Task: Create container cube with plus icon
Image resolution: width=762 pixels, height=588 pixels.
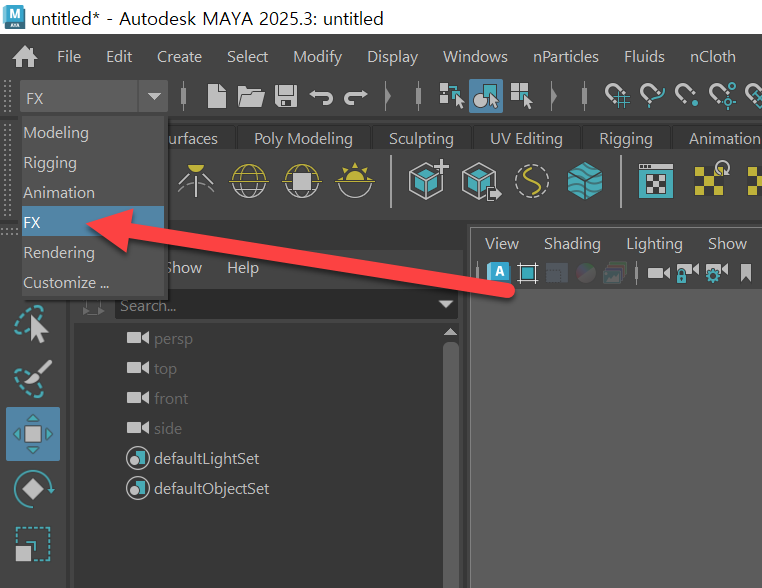Action: 428,180
